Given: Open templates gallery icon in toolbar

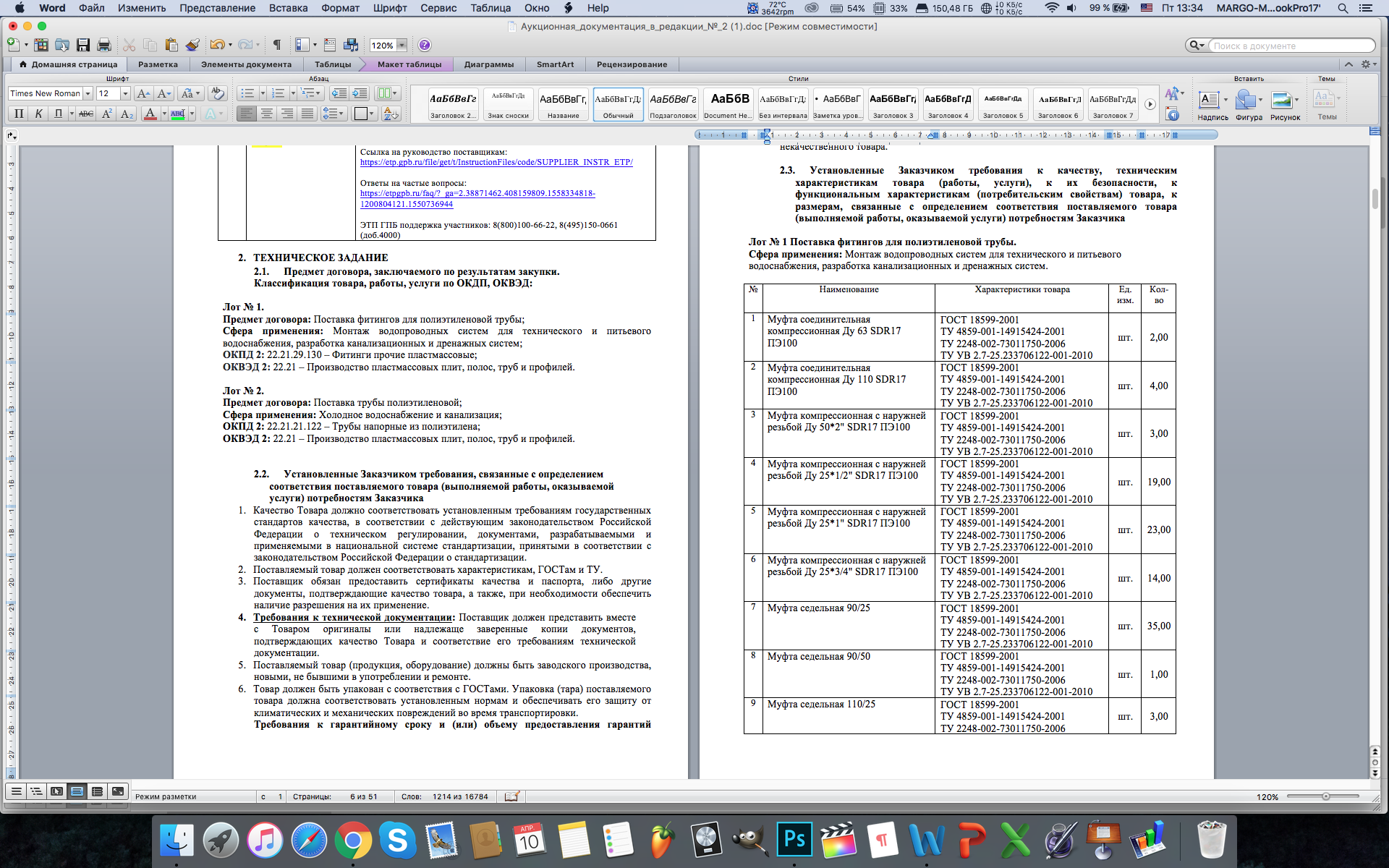Looking at the screenshot, I should [41, 45].
